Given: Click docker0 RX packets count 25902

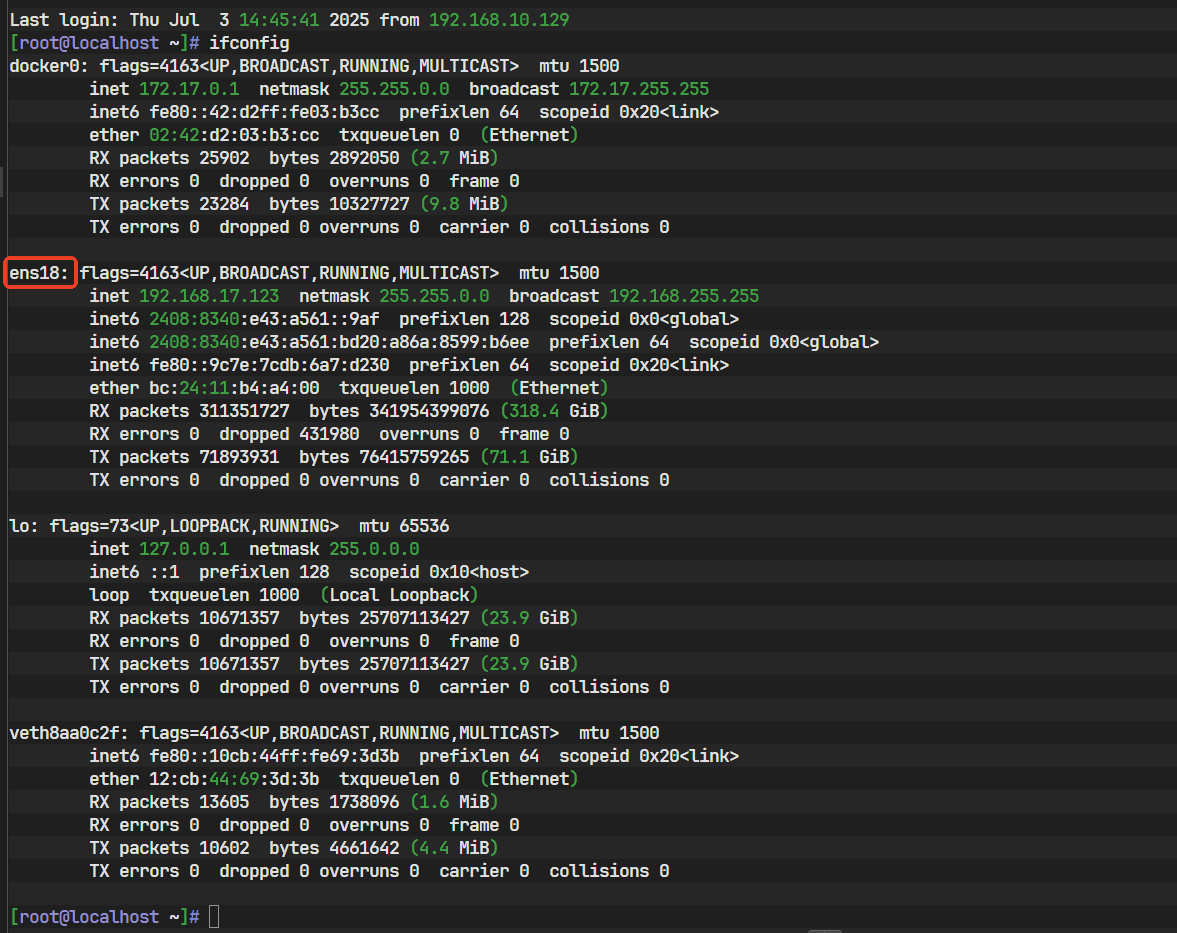Looking at the screenshot, I should pos(224,158).
